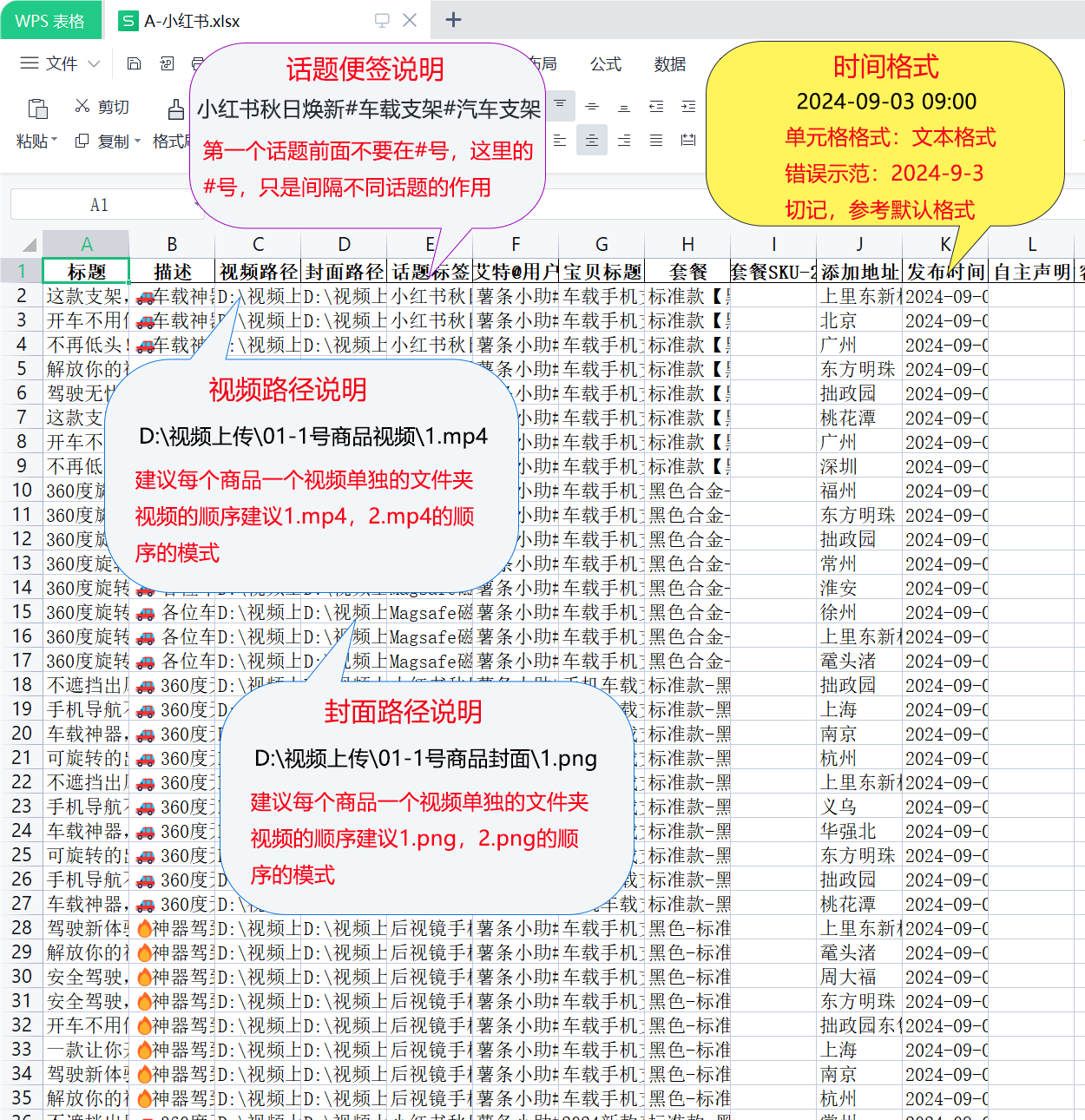Click the 描述 header cell
The width and height of the screenshot is (1085, 1120).
pos(172,271)
